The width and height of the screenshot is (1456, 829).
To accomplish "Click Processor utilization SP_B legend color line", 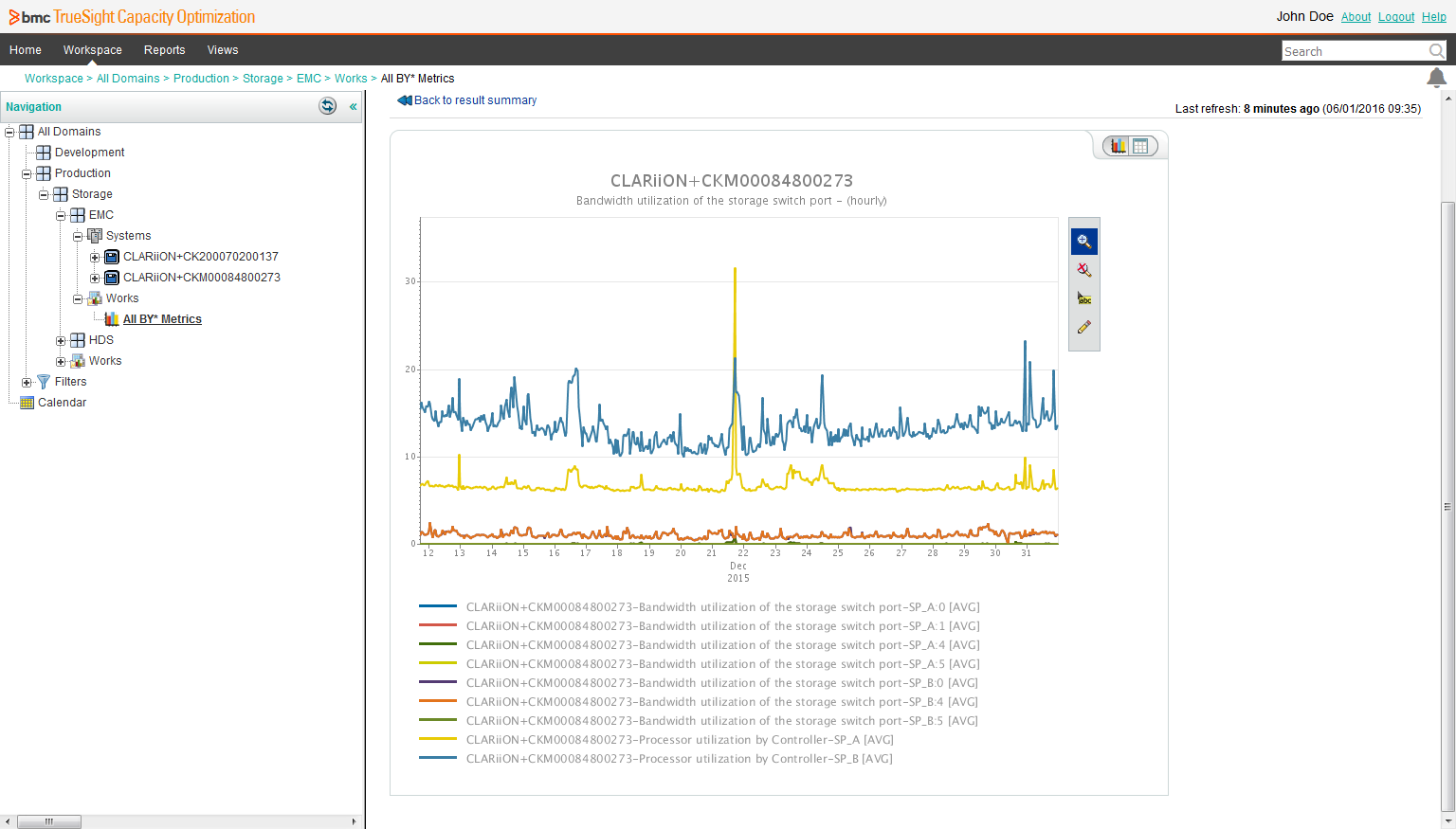I will (x=438, y=758).
